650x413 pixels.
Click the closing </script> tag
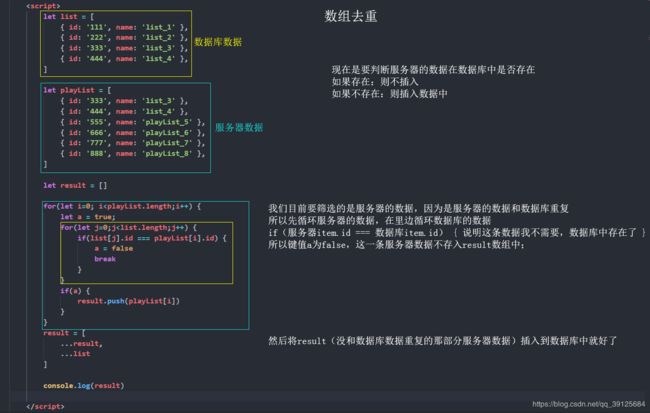pos(45,406)
